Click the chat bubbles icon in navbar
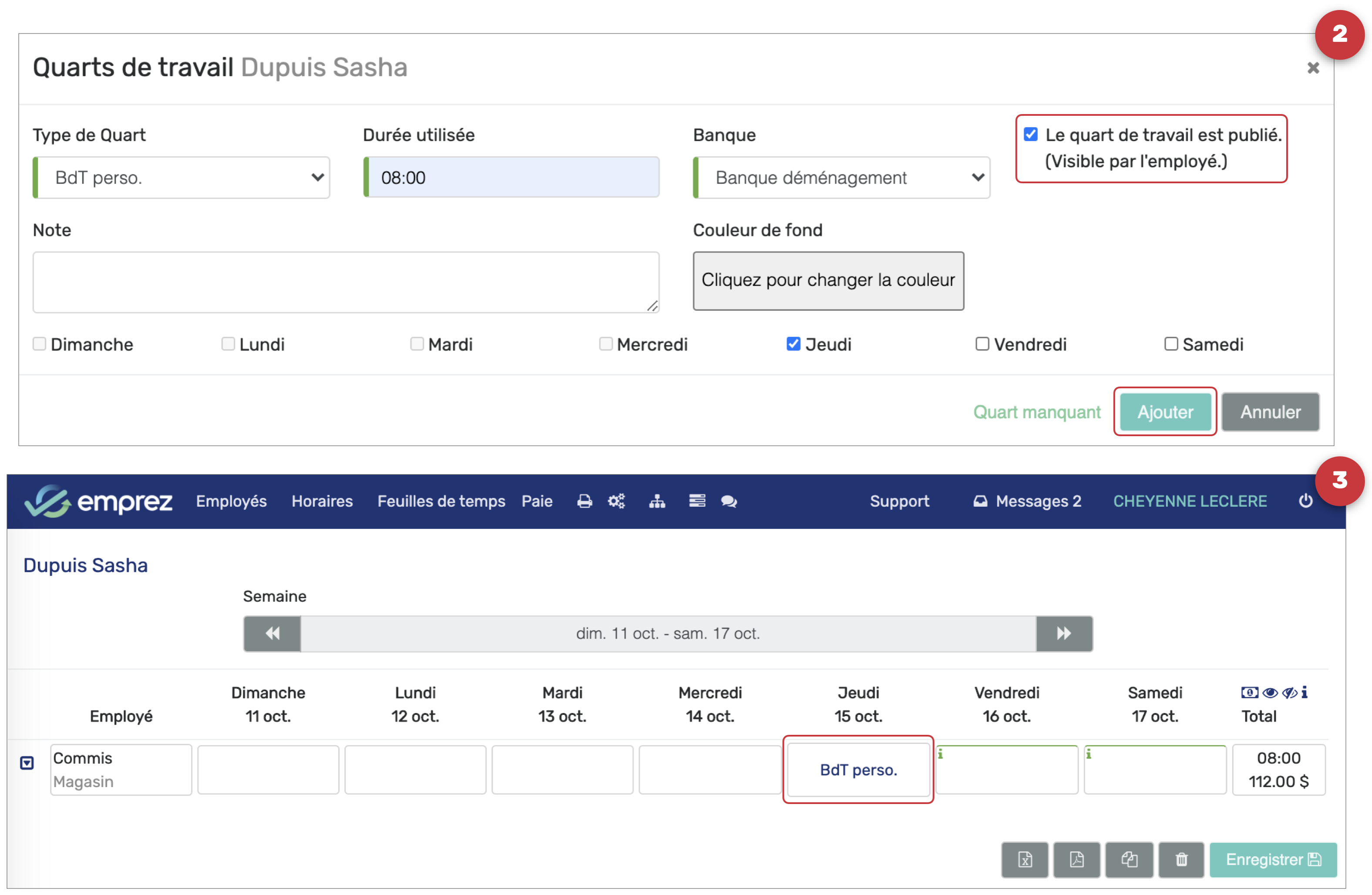The height and width of the screenshot is (895, 1372). click(729, 501)
